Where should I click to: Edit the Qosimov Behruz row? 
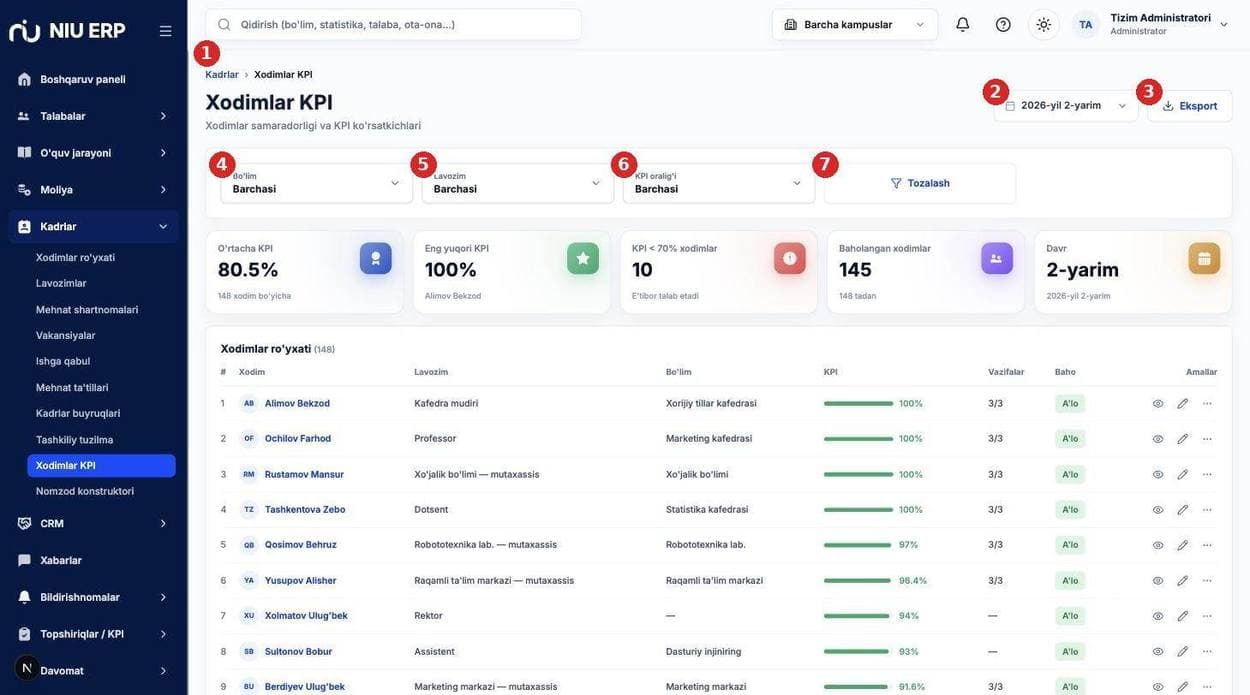(1183, 545)
